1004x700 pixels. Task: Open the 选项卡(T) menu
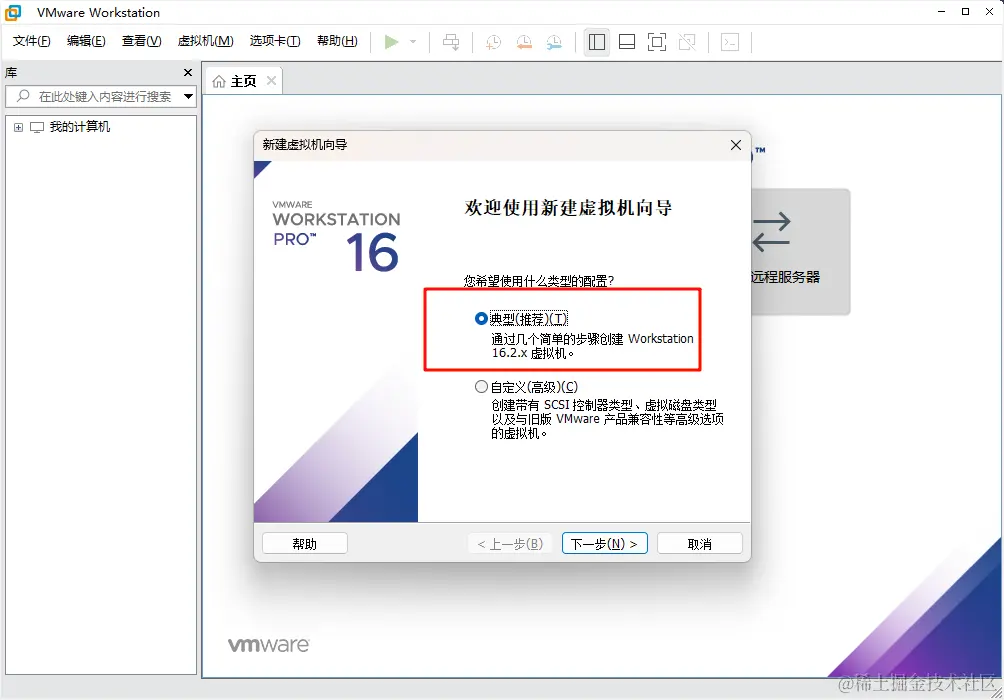tap(275, 41)
